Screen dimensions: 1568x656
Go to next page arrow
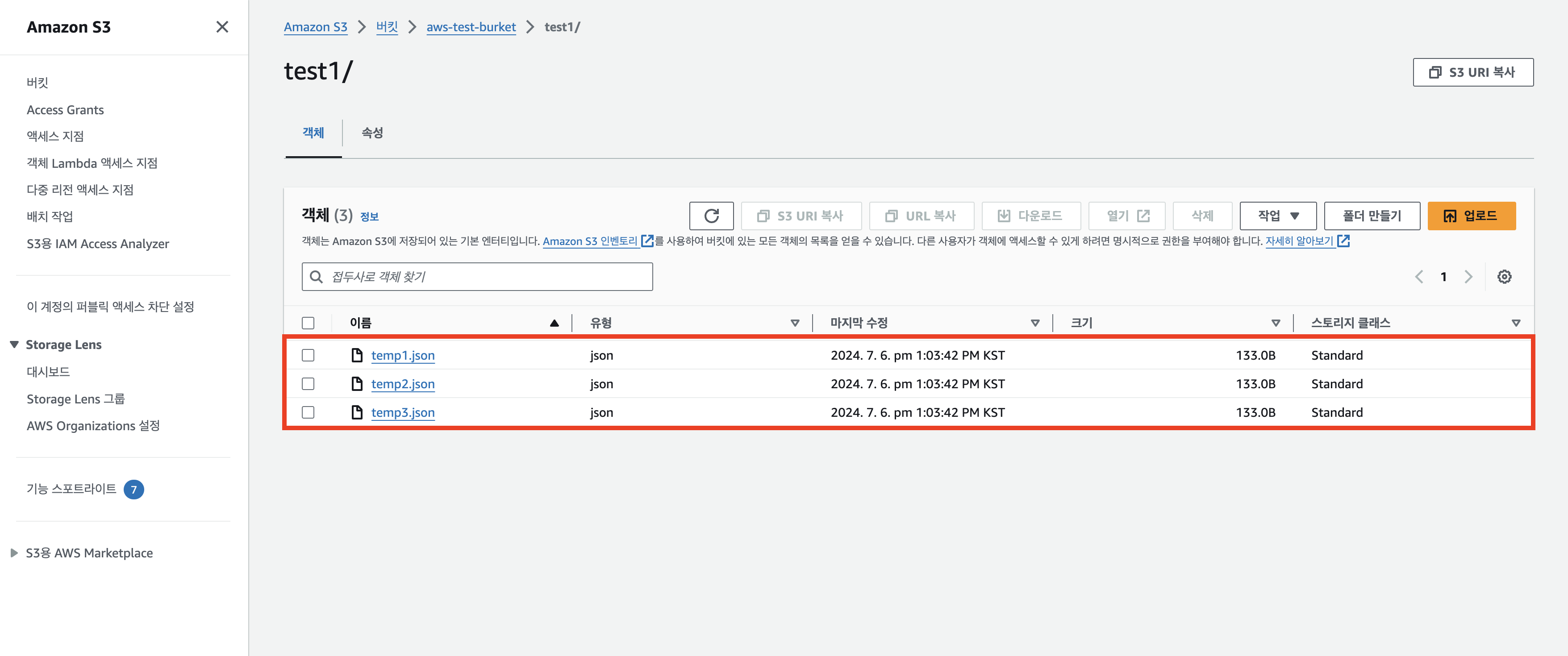(x=1468, y=277)
